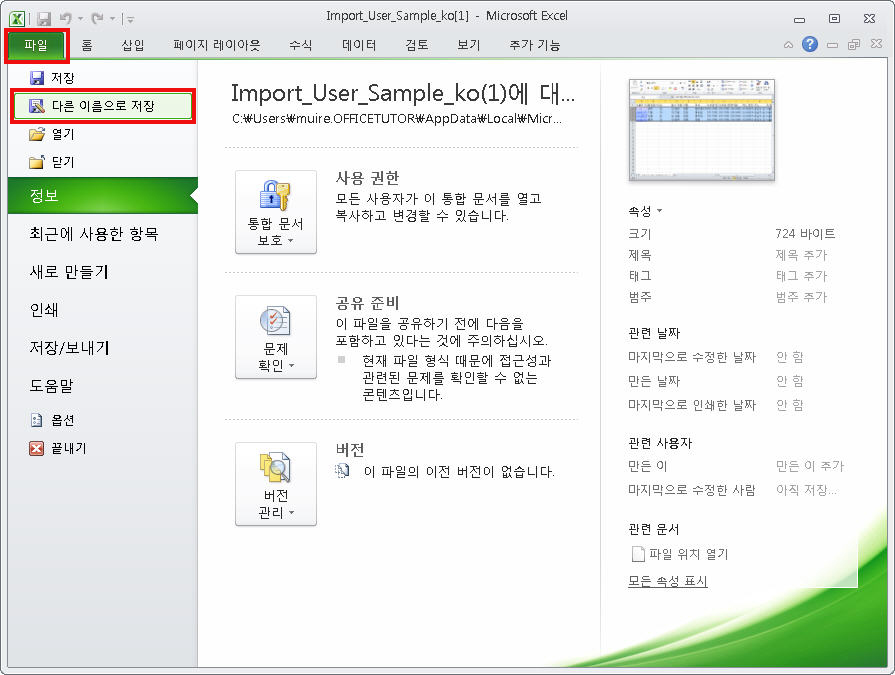The image size is (895, 675).
Task: Redo using the quick access toolbar arrow
Action: click(98, 19)
